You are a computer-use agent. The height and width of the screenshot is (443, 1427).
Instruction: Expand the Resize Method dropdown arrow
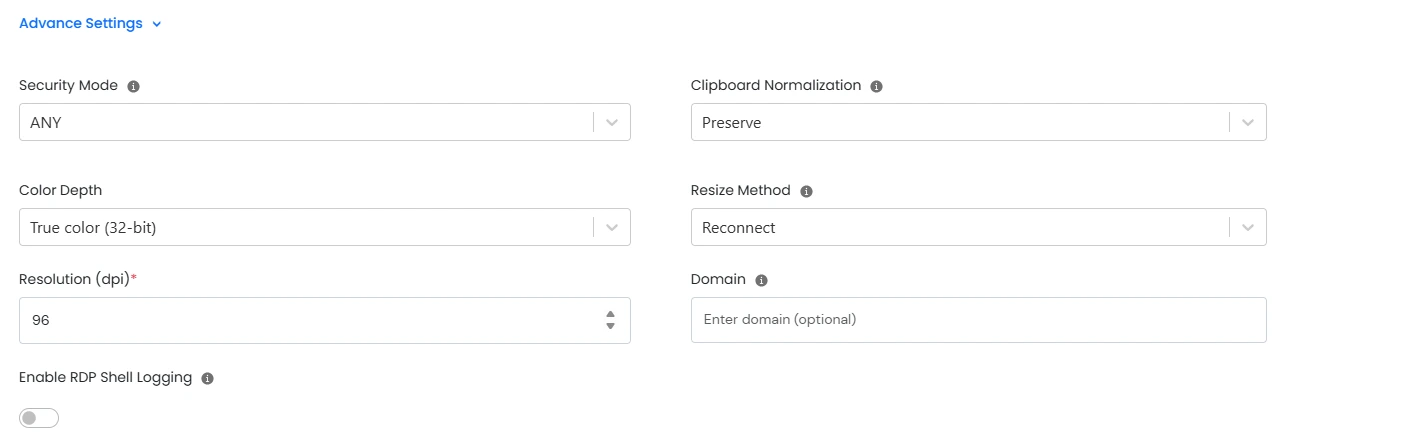pos(1248,228)
